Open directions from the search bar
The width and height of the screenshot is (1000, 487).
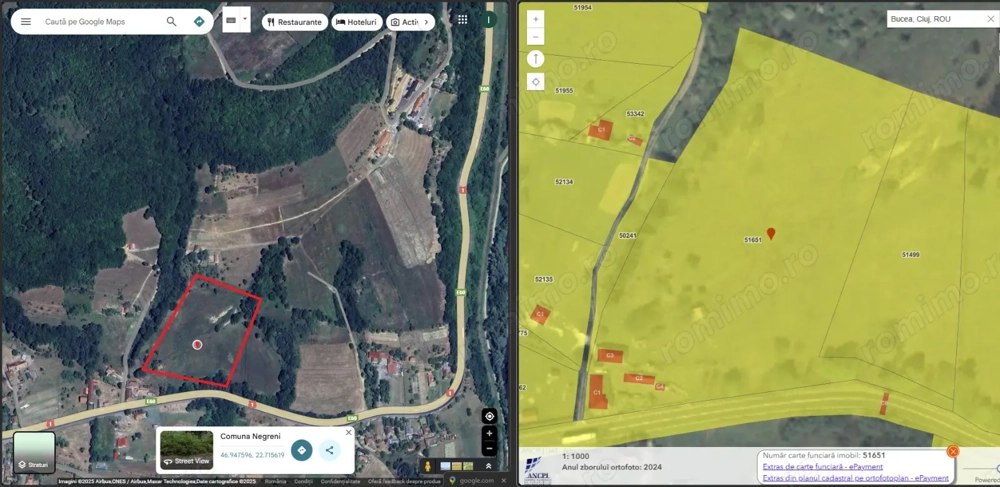click(x=199, y=21)
